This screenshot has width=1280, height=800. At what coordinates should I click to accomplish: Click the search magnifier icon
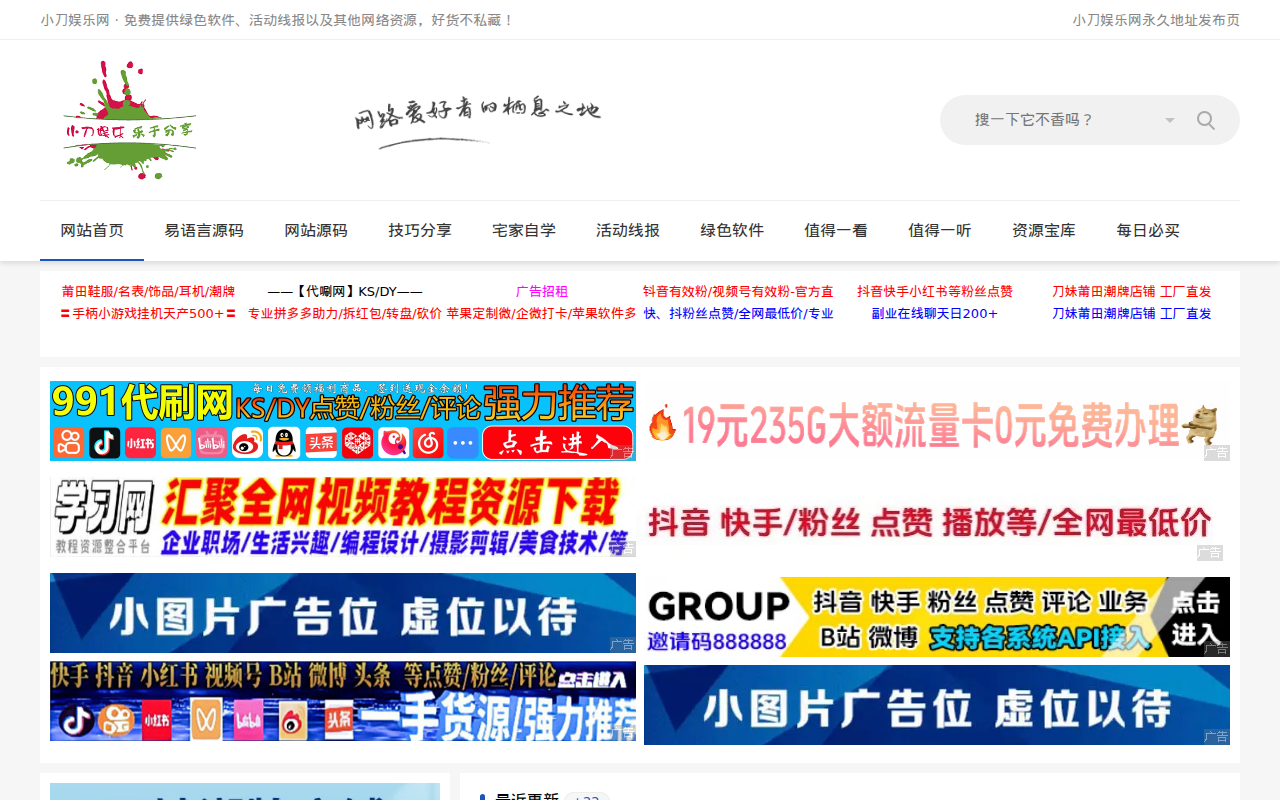1204,119
